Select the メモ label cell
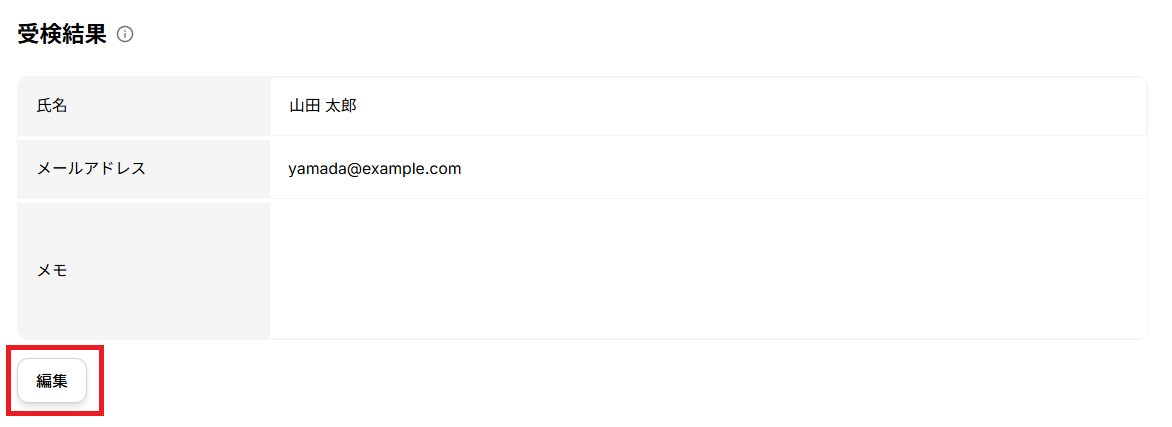Viewport: 1172px width, 427px height. pyautogui.click(x=143, y=269)
